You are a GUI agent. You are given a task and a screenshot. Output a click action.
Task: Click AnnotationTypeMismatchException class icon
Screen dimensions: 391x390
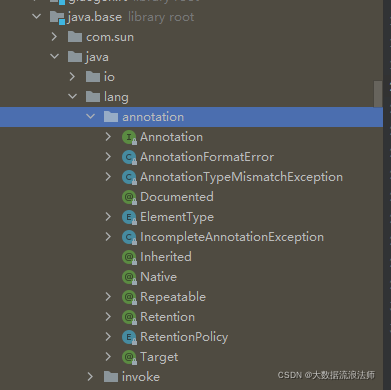click(129, 177)
